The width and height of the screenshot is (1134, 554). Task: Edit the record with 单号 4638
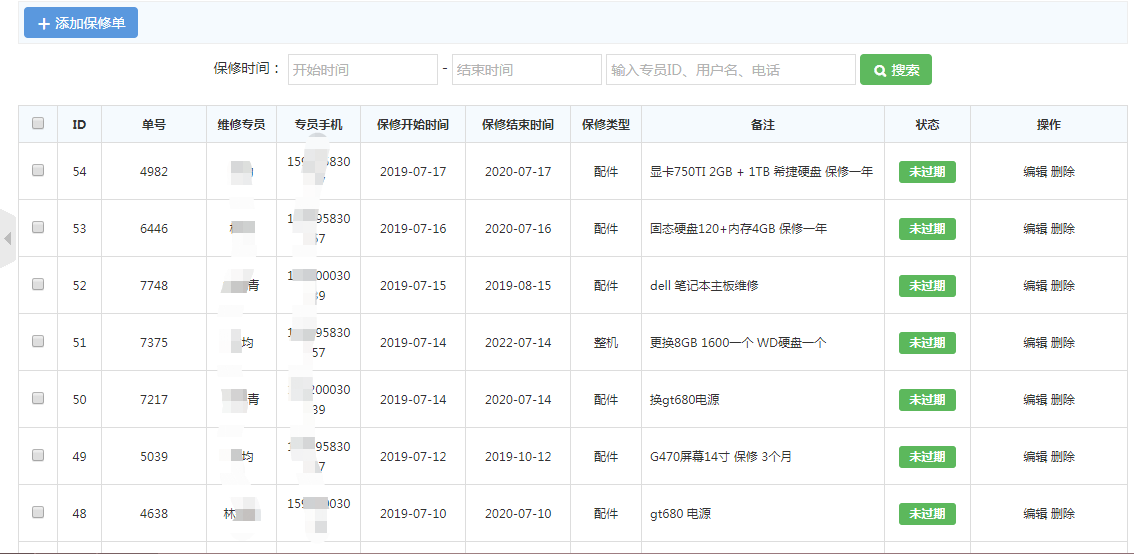pyautogui.click(x=1035, y=513)
